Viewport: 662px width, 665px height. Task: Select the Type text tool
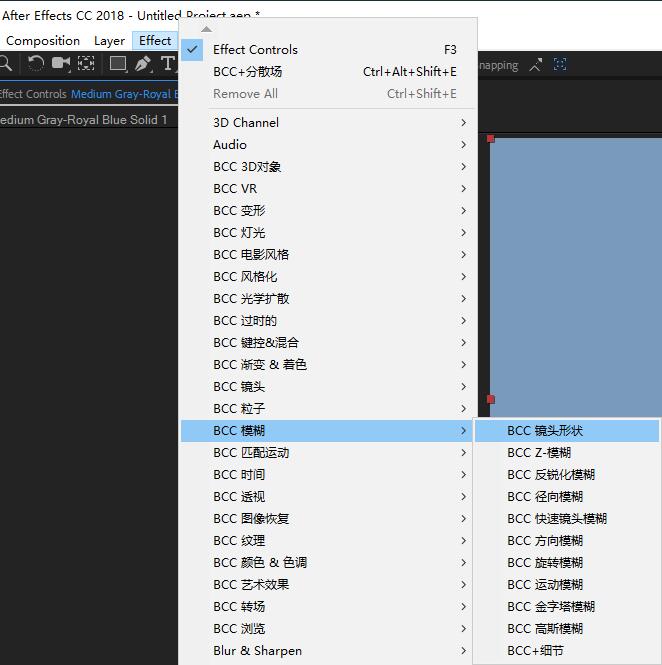(x=168, y=64)
